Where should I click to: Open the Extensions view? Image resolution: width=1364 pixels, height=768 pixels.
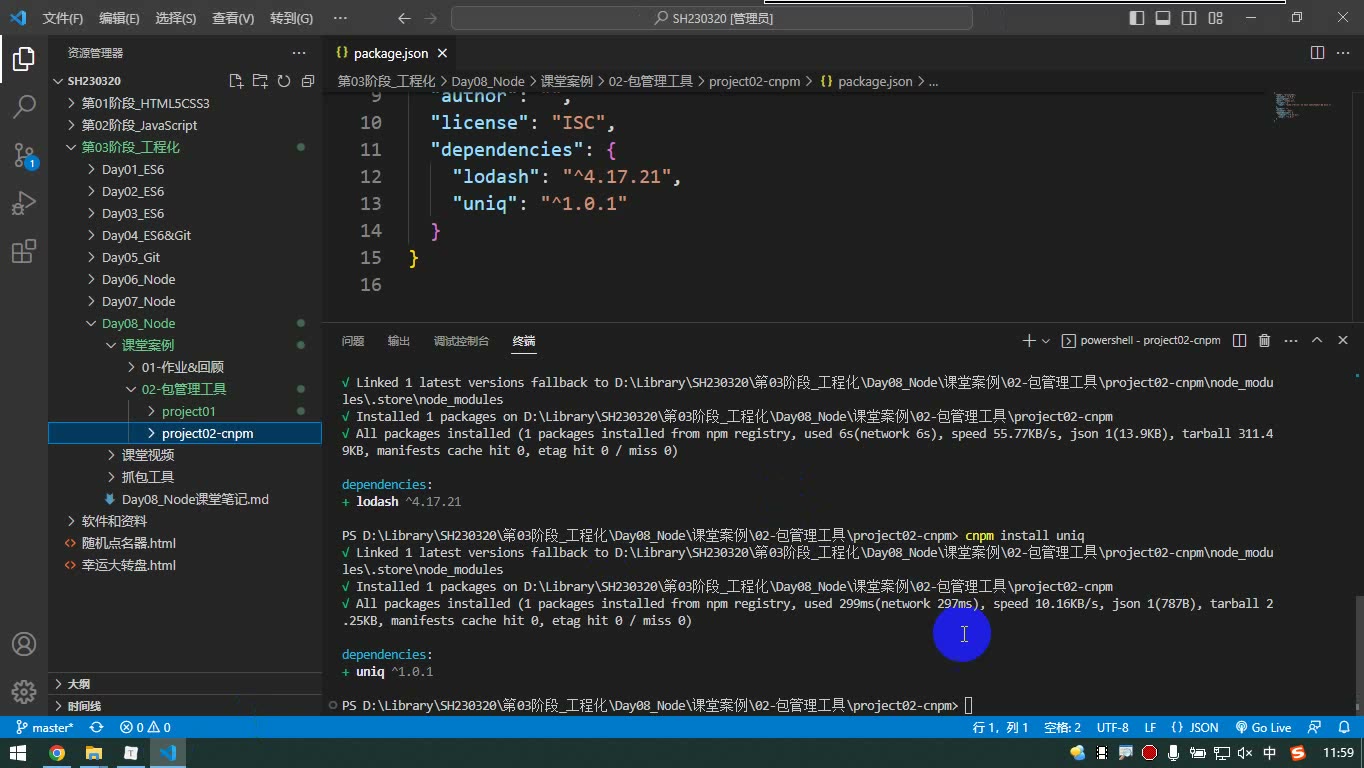click(24, 251)
